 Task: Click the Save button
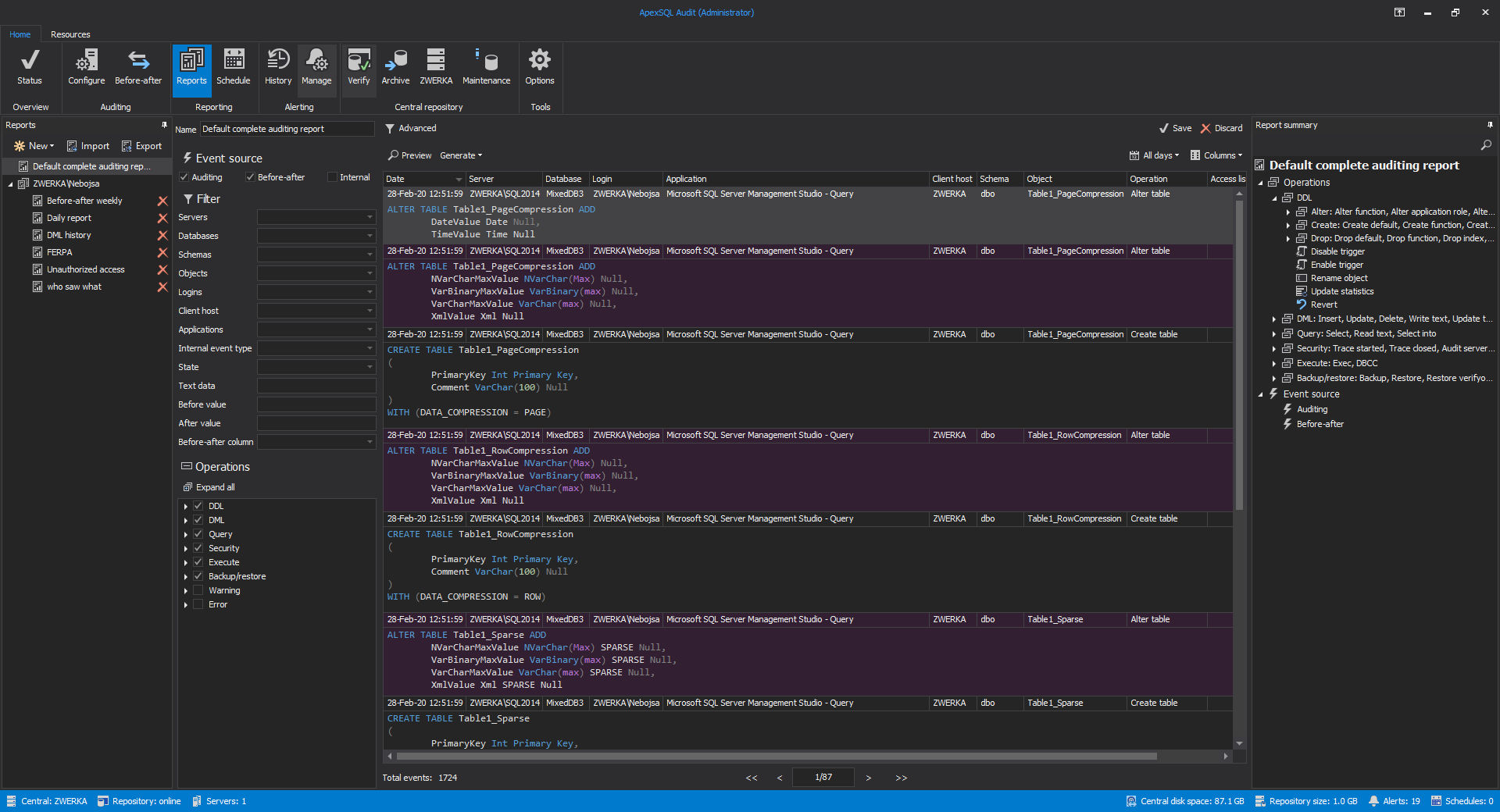[1176, 128]
